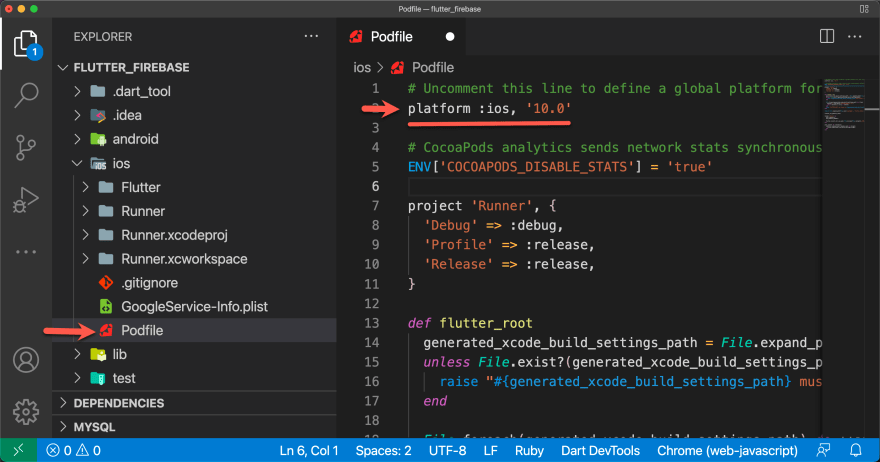Click 'Runner' string on line 7
Viewport: 880px width, 462px height.
(502, 206)
